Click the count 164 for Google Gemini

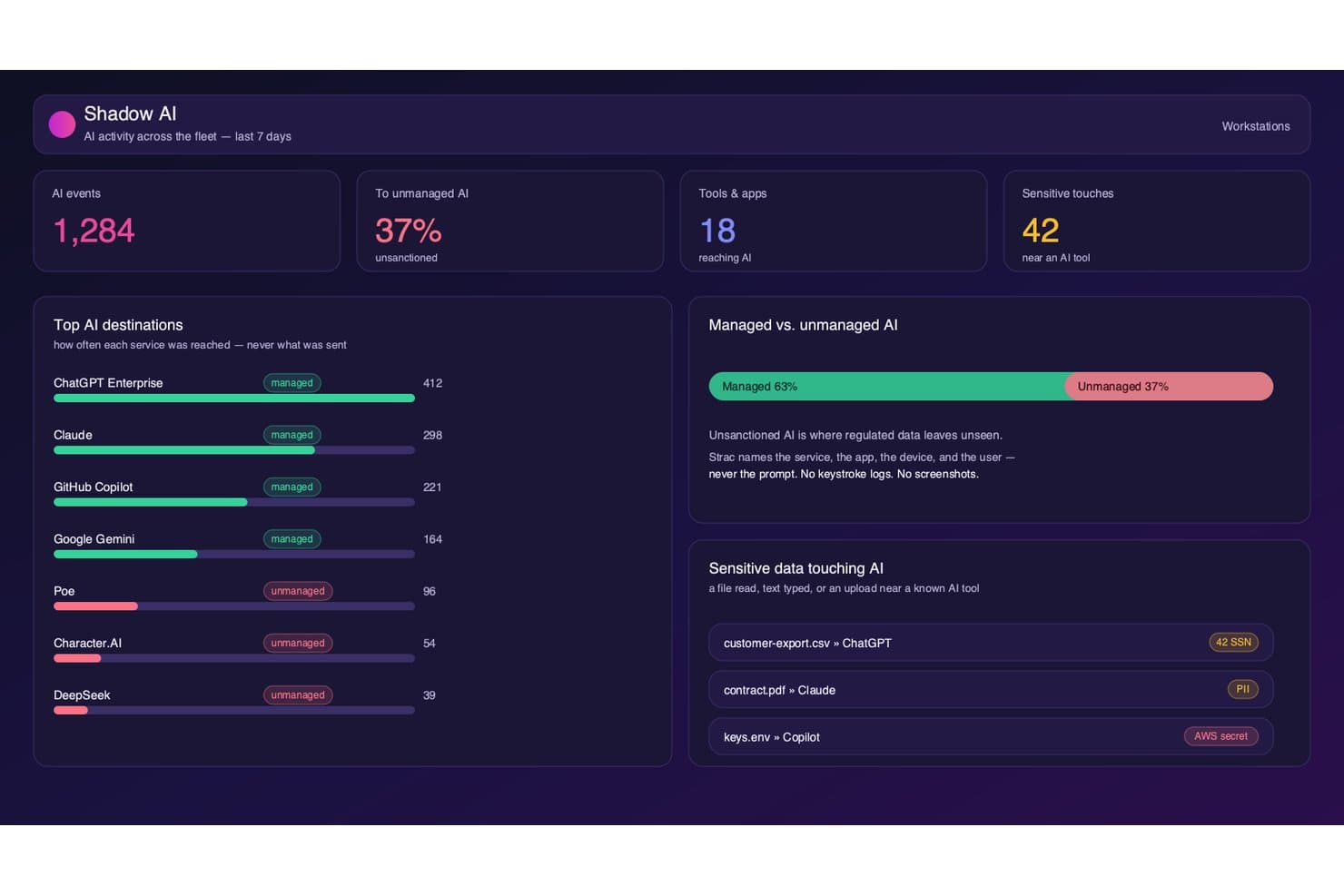tap(432, 539)
